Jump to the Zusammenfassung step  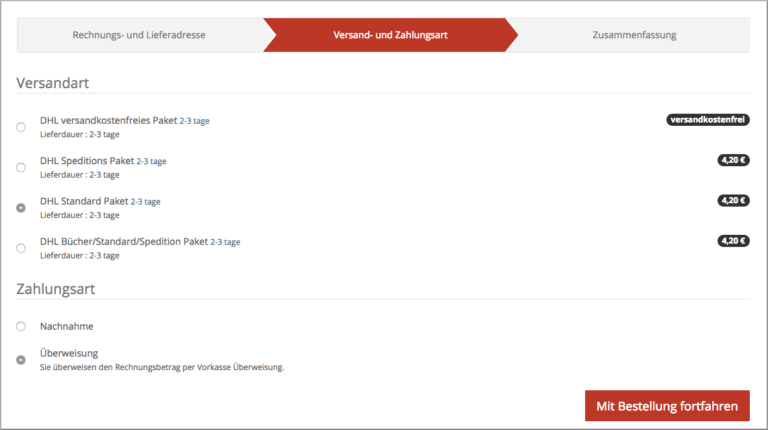pyautogui.click(x=634, y=35)
